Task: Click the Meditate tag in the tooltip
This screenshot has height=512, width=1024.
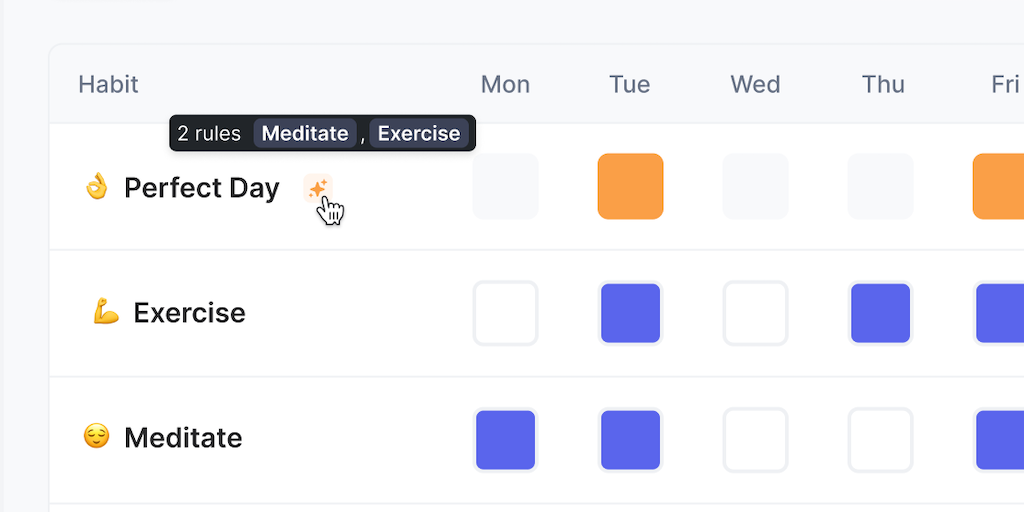Action: (x=305, y=133)
